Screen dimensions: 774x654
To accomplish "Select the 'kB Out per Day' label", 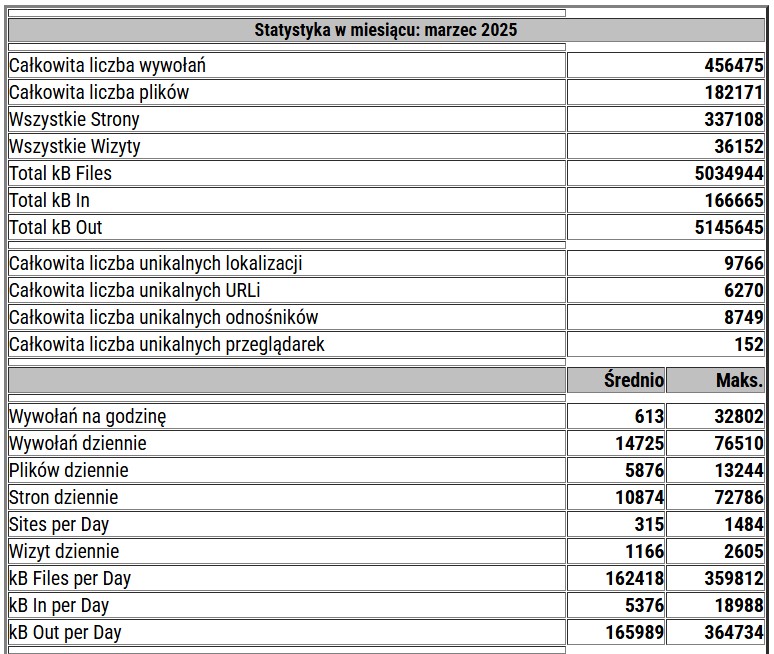I will 65,632.
